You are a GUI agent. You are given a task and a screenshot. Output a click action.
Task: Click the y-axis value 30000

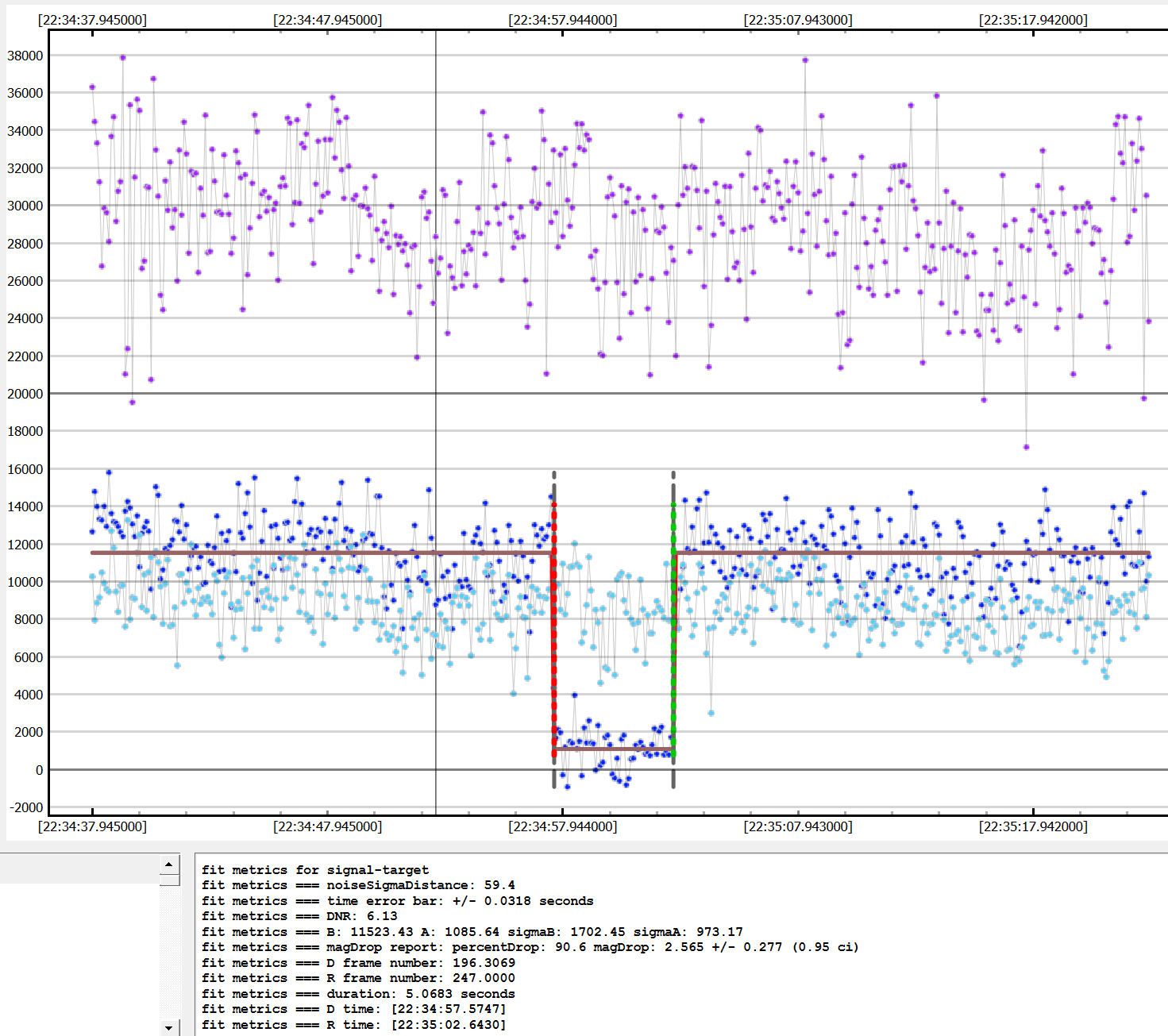tap(25, 206)
